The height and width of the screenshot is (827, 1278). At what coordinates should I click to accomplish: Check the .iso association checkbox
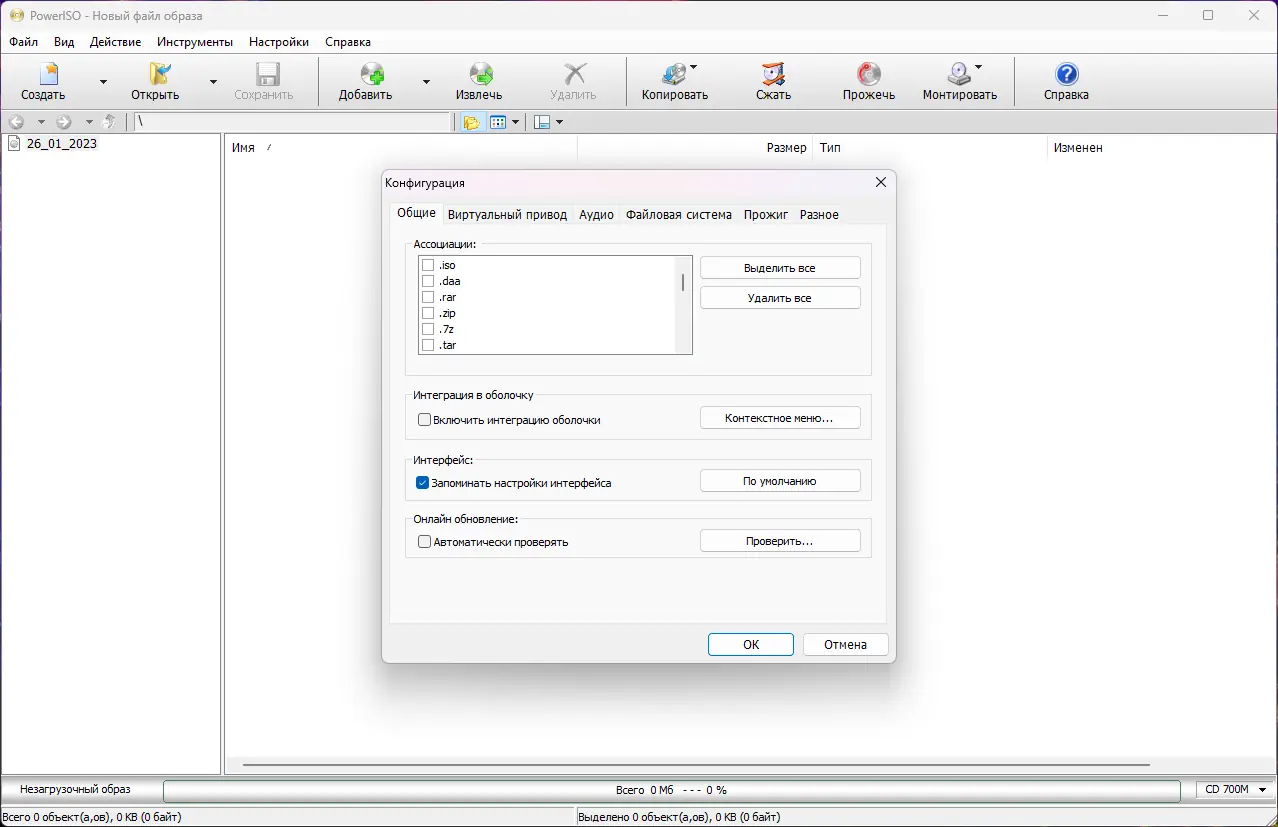[x=428, y=265]
